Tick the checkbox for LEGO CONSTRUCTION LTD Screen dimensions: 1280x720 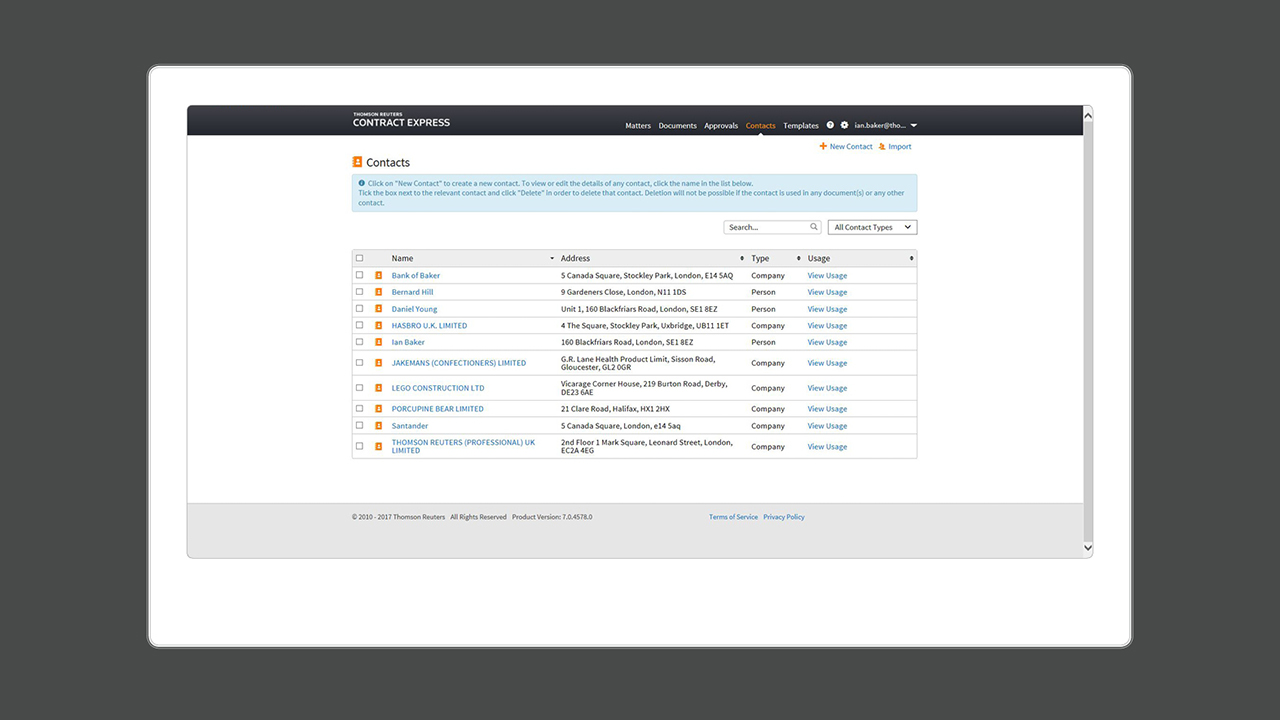360,388
